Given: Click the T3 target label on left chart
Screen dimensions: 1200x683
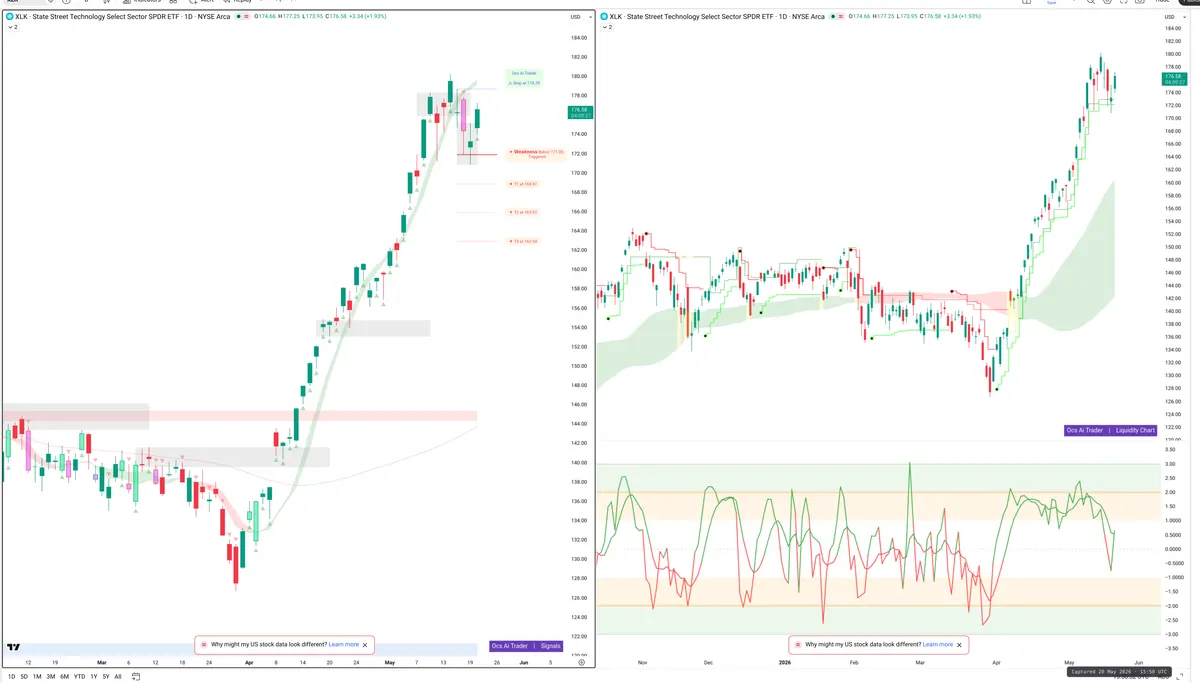Looking at the screenshot, I should [523, 241].
